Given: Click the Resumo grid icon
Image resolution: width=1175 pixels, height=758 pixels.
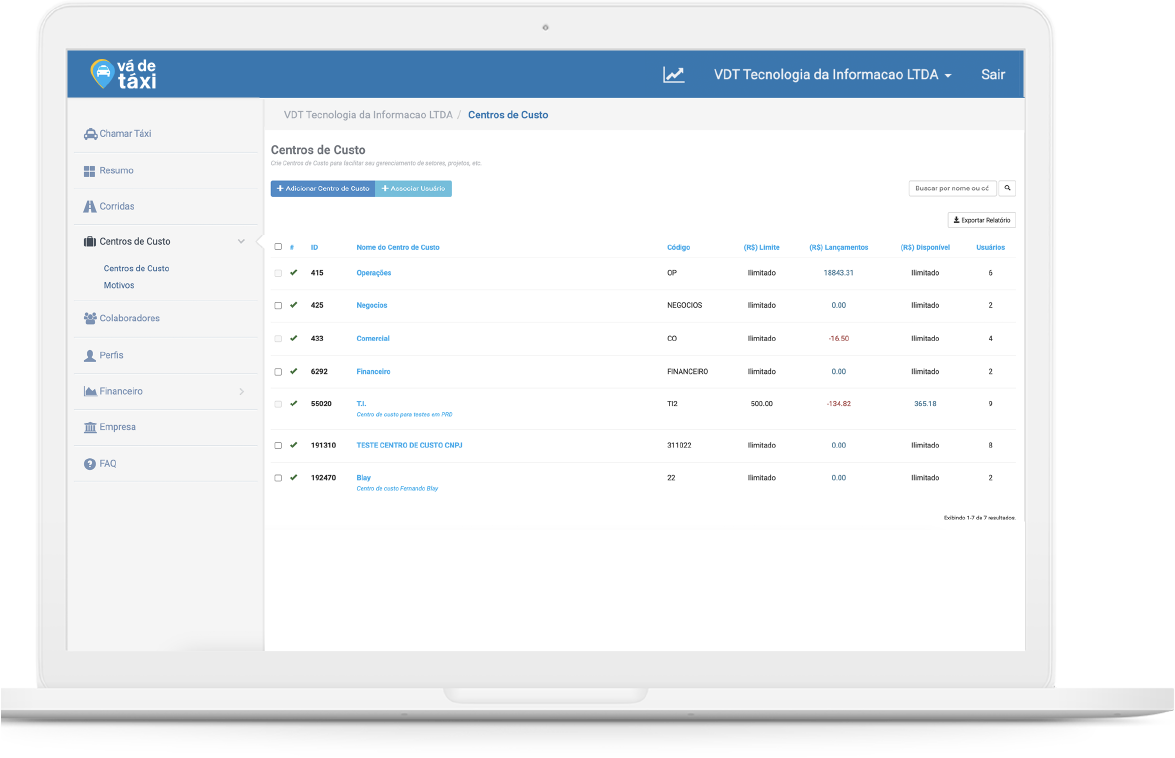Looking at the screenshot, I should (89, 171).
